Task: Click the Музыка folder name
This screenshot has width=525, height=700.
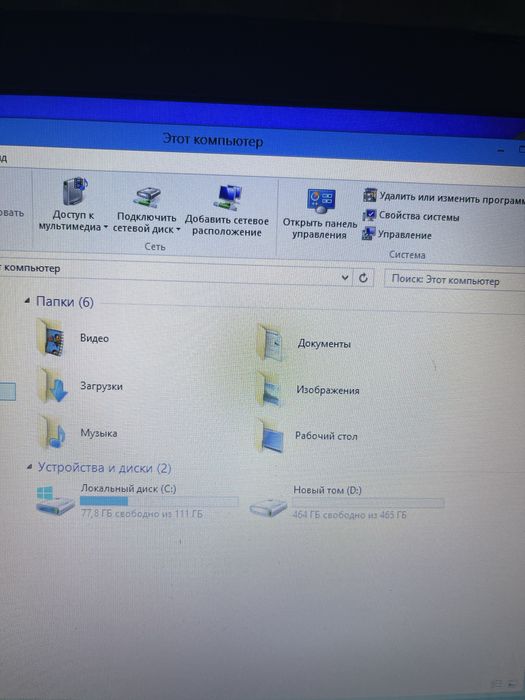Action: (99, 433)
